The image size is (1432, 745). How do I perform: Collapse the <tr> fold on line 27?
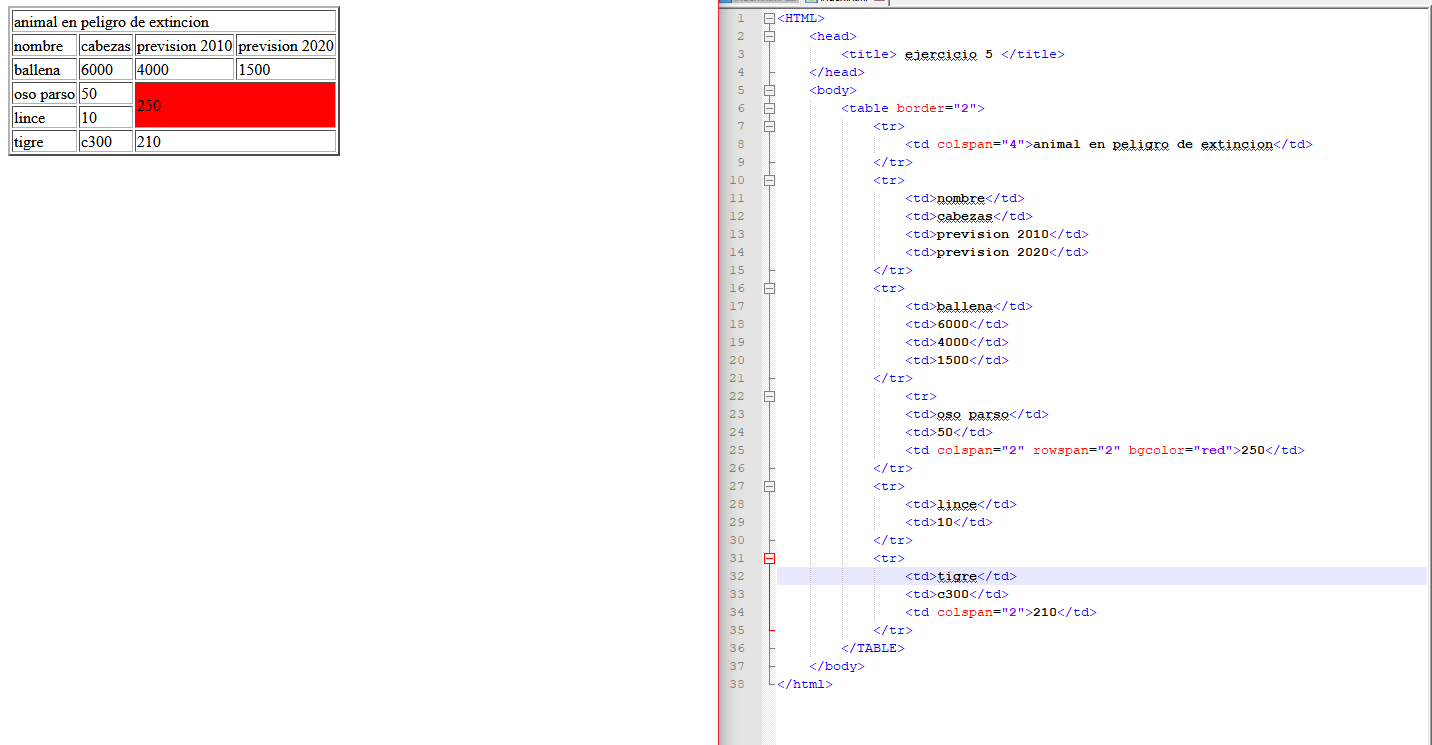(x=769, y=486)
